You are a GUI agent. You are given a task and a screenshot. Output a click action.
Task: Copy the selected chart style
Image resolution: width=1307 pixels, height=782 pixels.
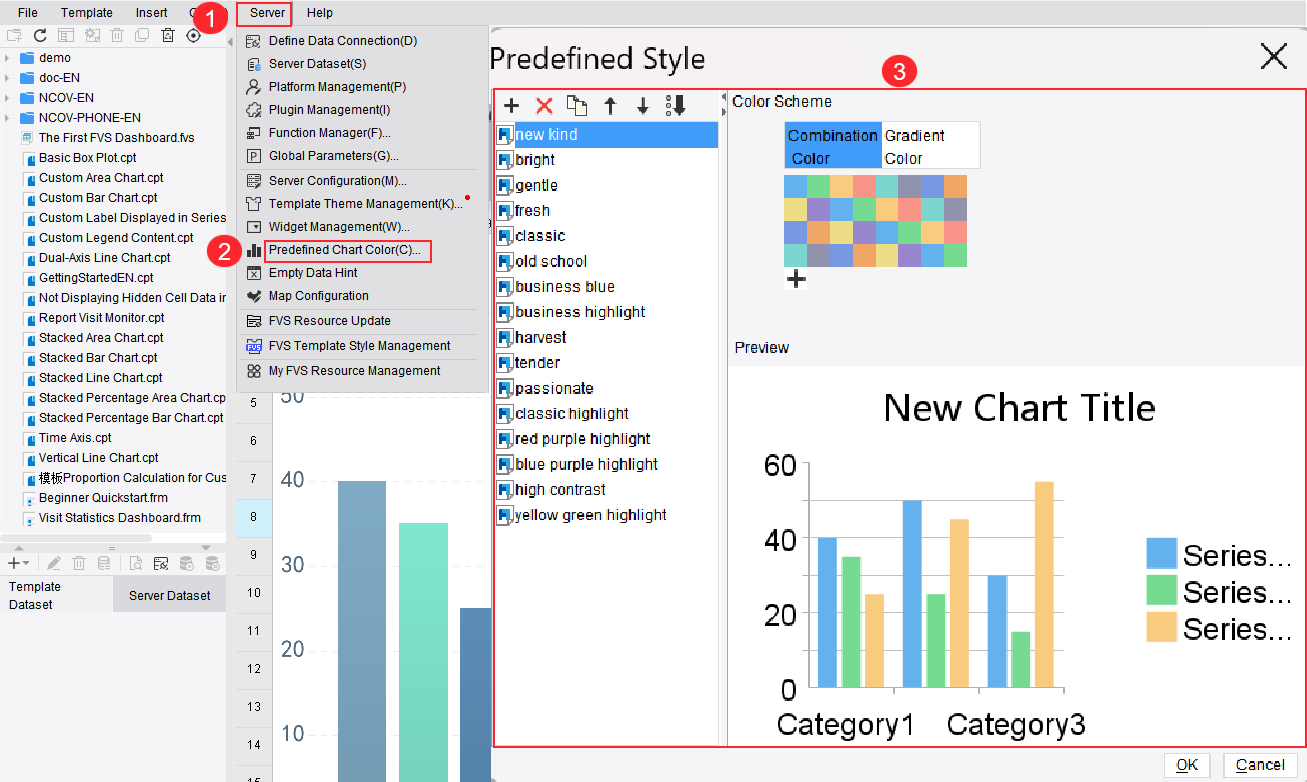[575, 105]
